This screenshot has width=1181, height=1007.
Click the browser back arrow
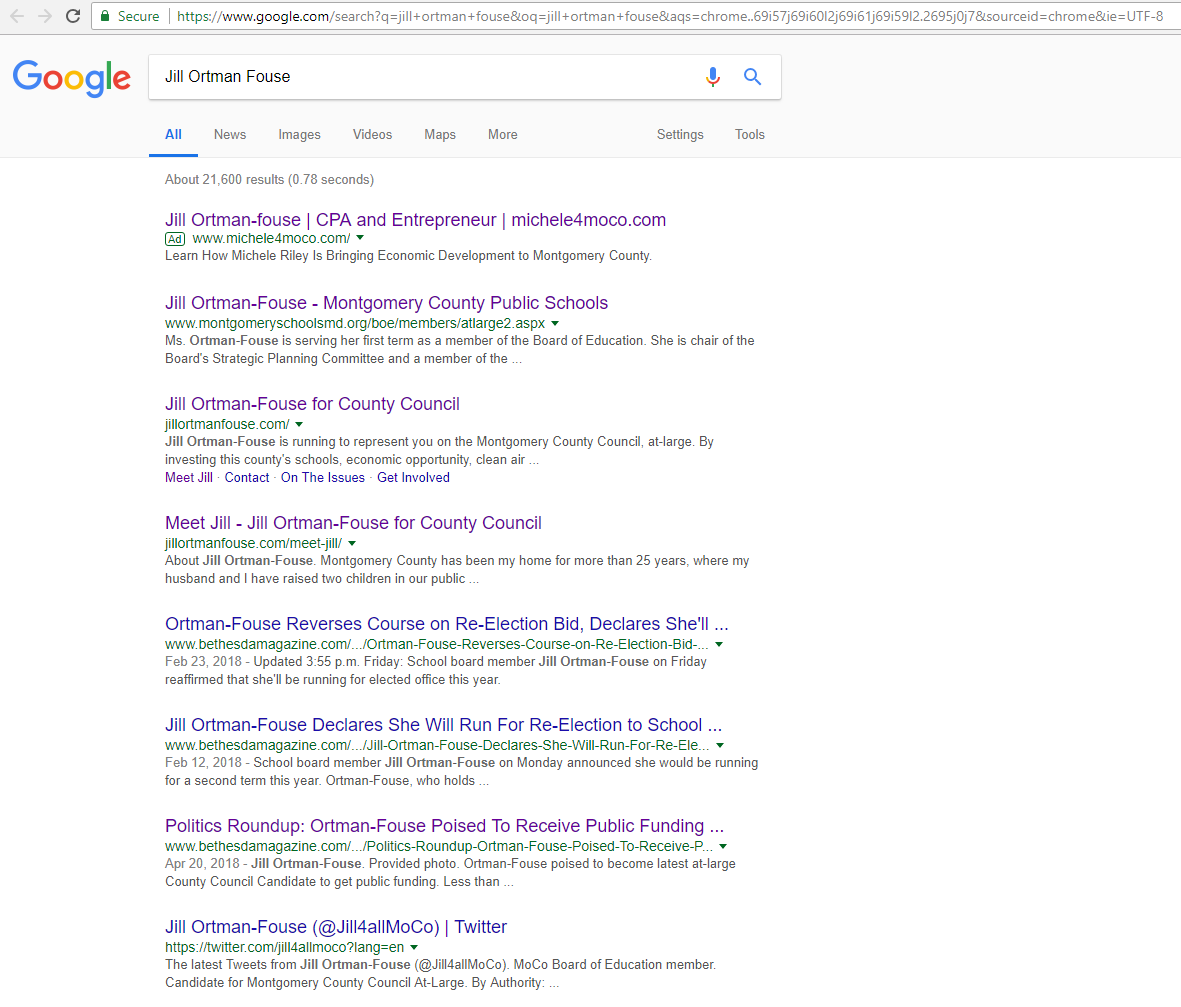click(x=17, y=16)
